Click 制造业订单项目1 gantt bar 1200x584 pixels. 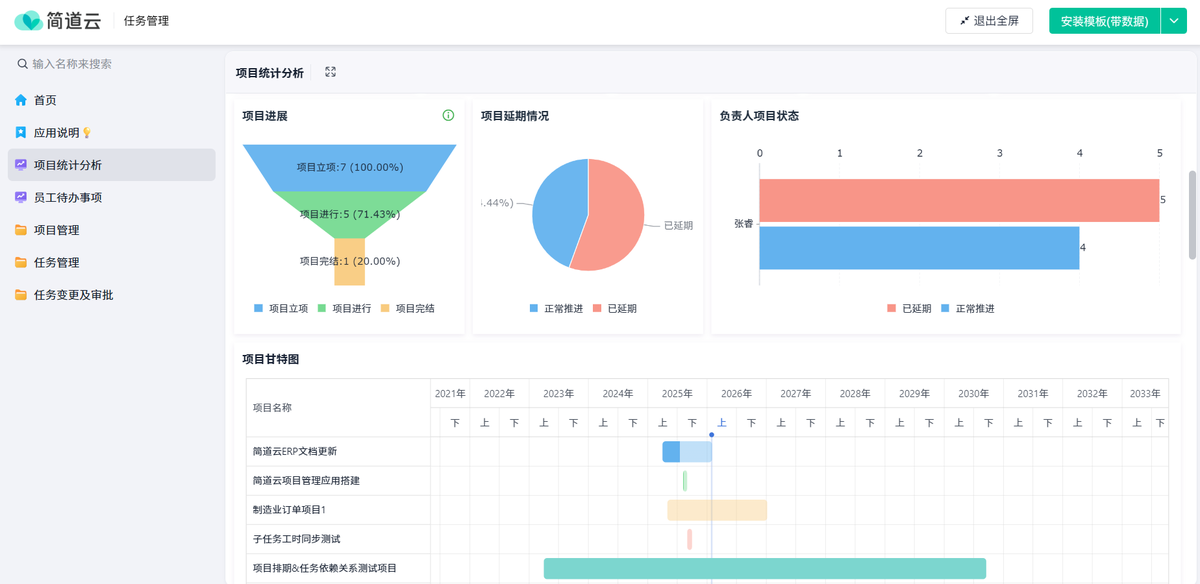717,510
